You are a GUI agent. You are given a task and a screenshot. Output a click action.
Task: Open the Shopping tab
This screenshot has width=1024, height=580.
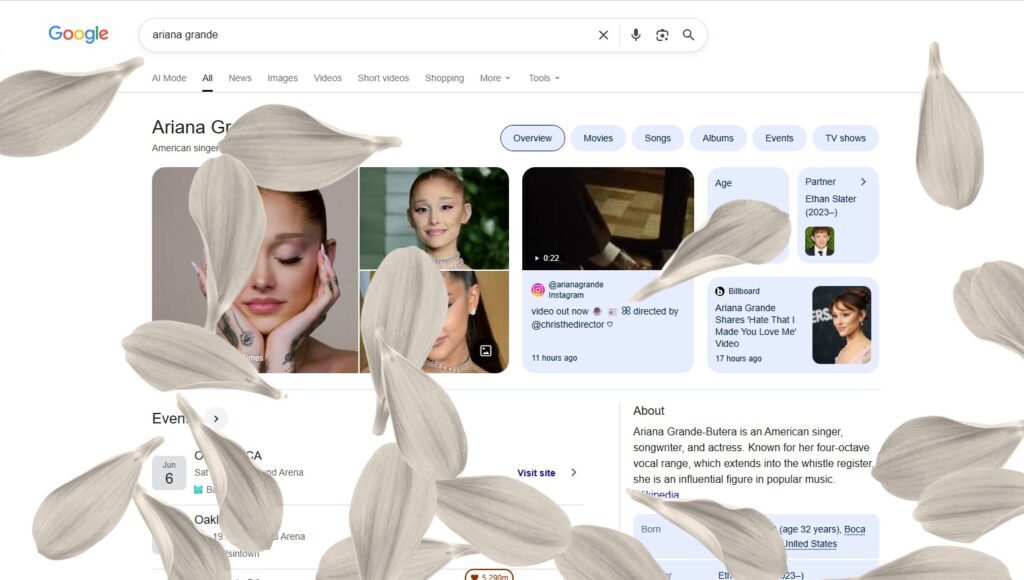click(444, 78)
